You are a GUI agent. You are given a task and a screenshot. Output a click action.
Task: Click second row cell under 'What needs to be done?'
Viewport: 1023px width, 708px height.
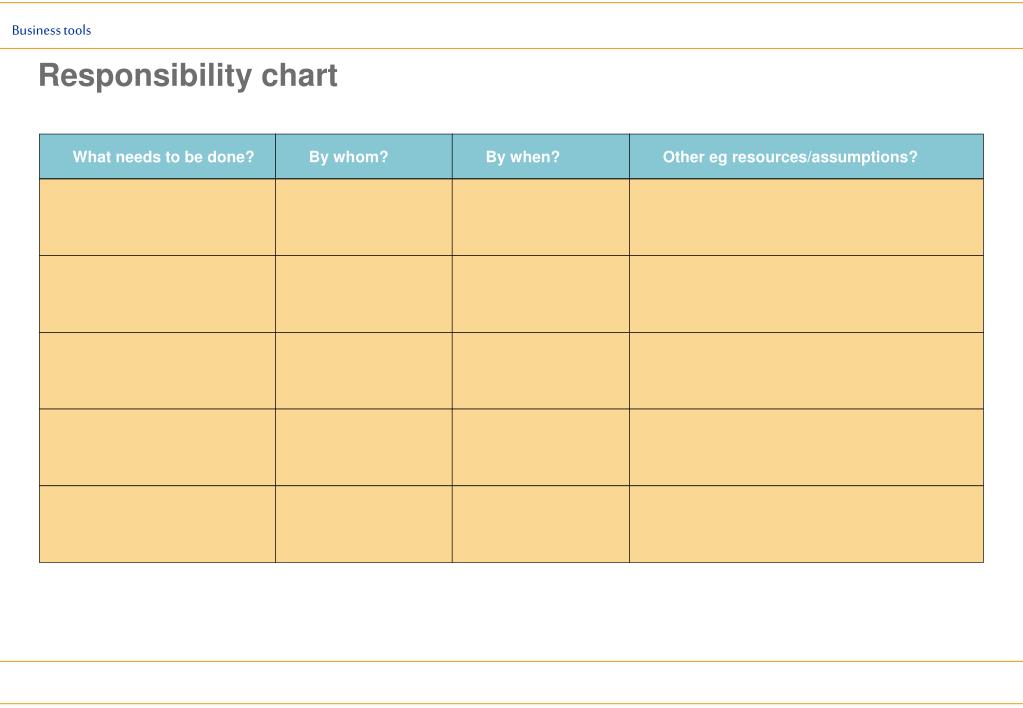coord(157,294)
